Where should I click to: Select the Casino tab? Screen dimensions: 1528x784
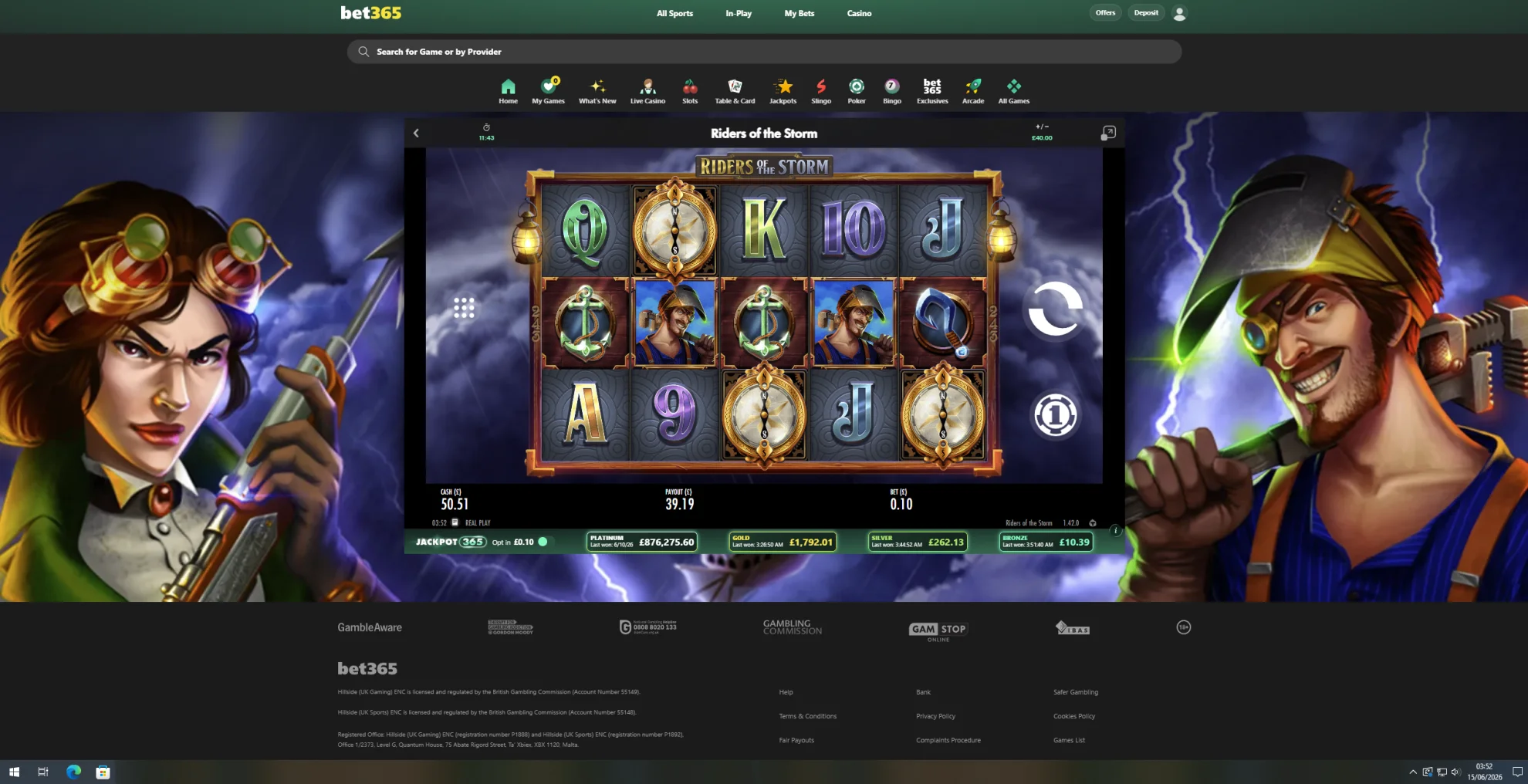[859, 13]
